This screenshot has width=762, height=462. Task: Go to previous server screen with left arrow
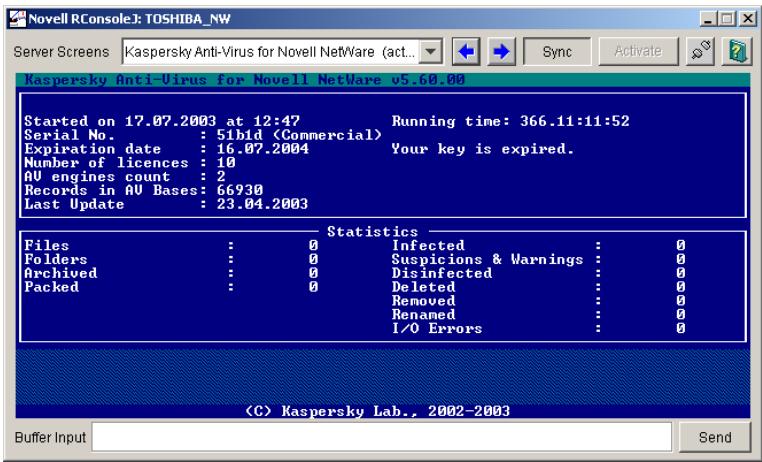coord(466,51)
